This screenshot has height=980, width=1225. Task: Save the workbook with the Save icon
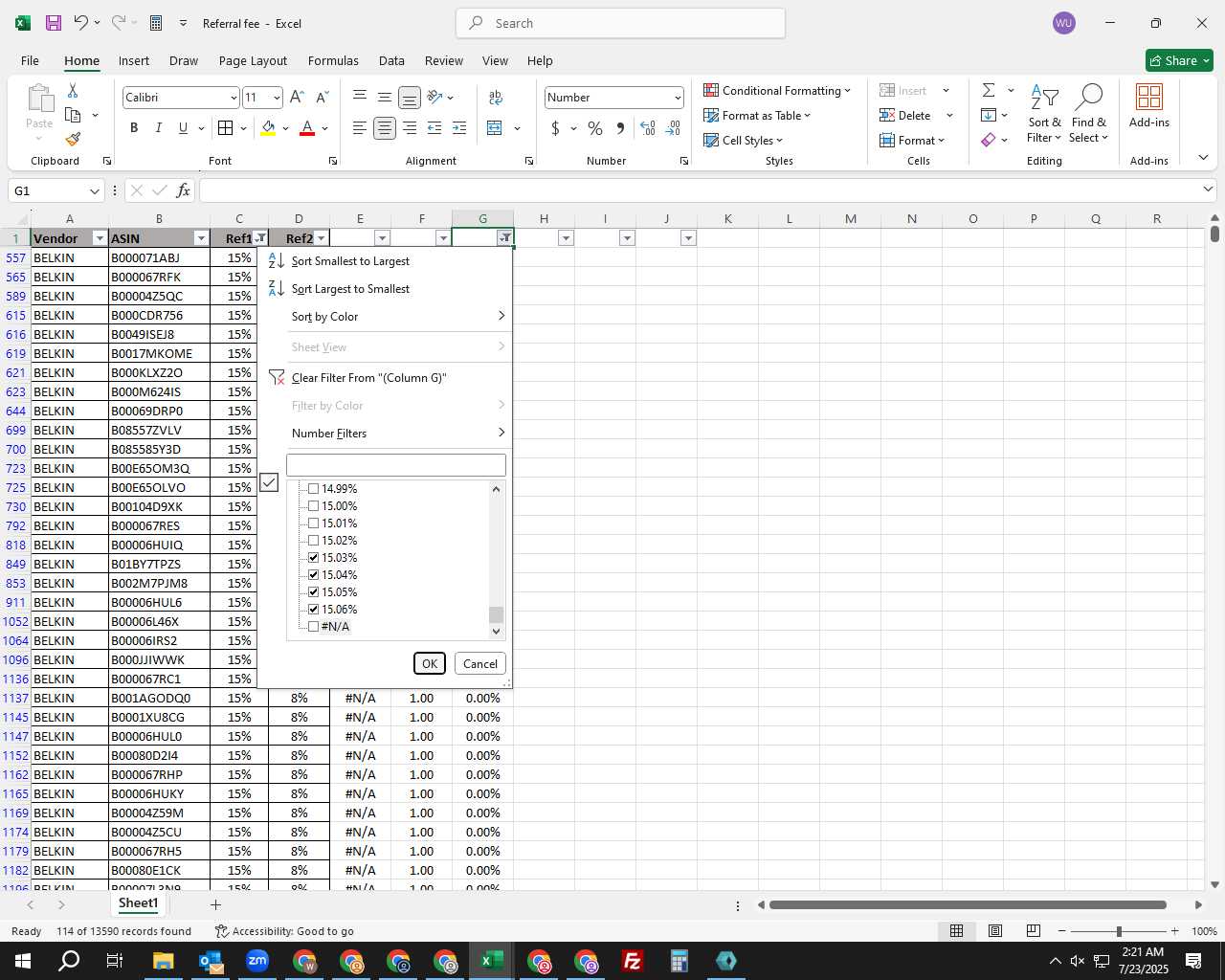coord(54,23)
